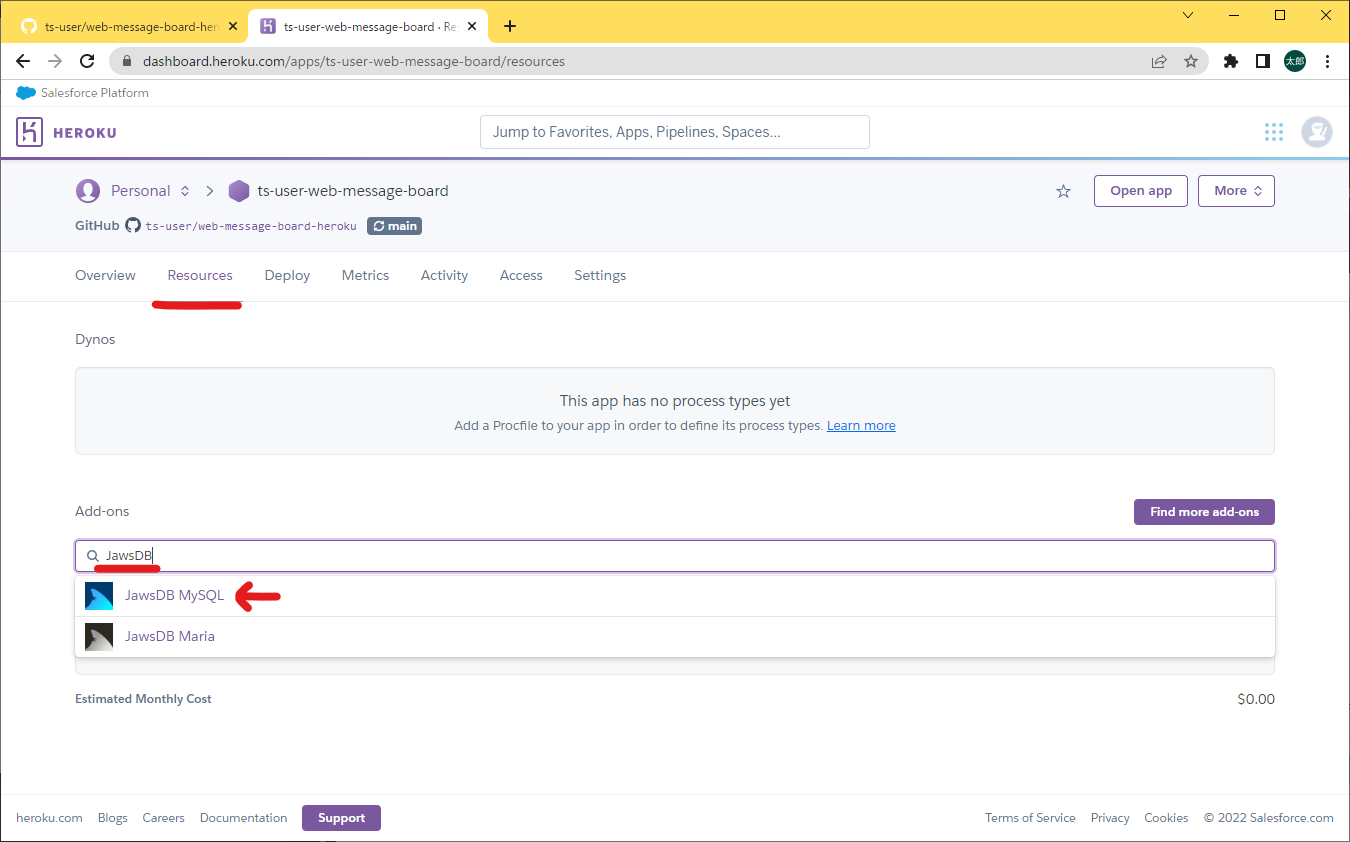Reload the current page
The height and width of the screenshot is (842, 1350).
[87, 61]
